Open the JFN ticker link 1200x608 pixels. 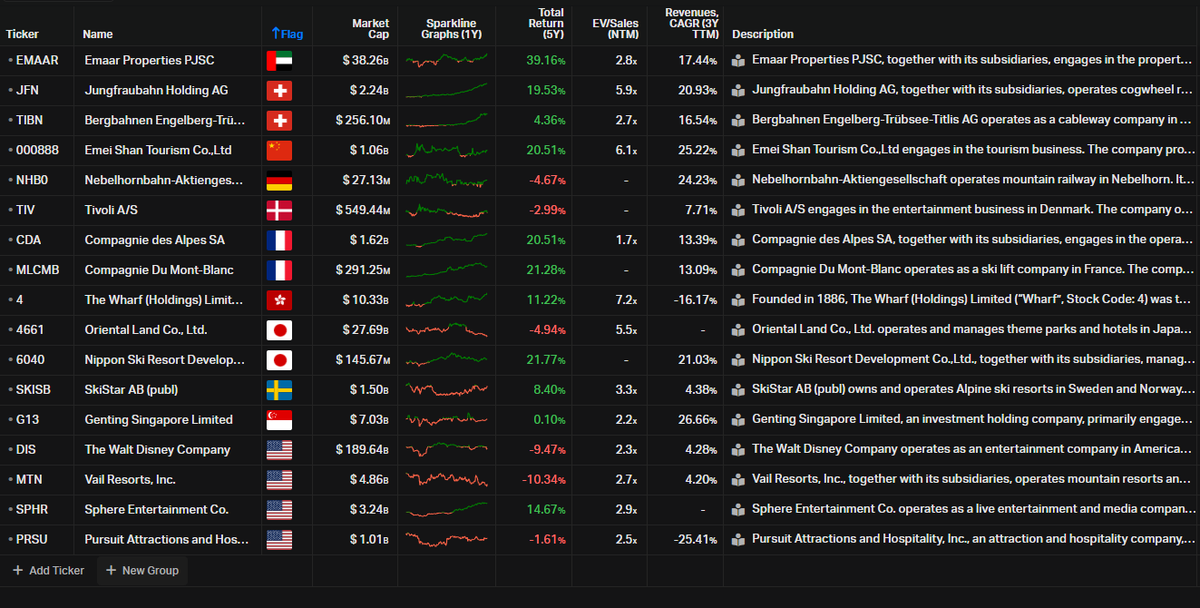click(27, 90)
